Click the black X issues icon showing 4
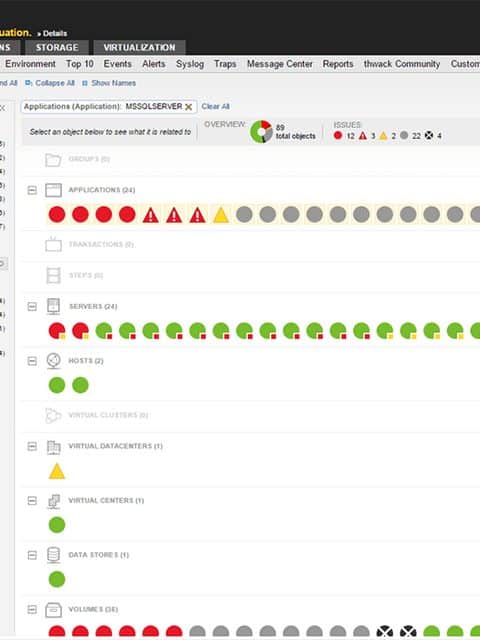Image resolution: width=480 pixels, height=640 pixels. click(x=429, y=136)
